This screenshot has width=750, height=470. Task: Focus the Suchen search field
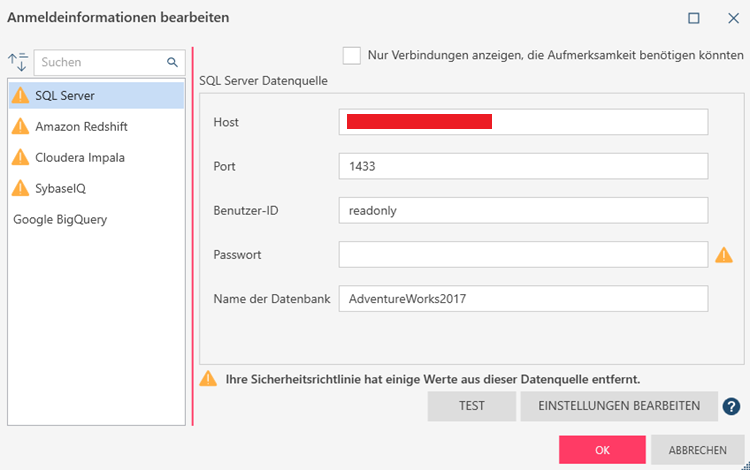[100, 62]
